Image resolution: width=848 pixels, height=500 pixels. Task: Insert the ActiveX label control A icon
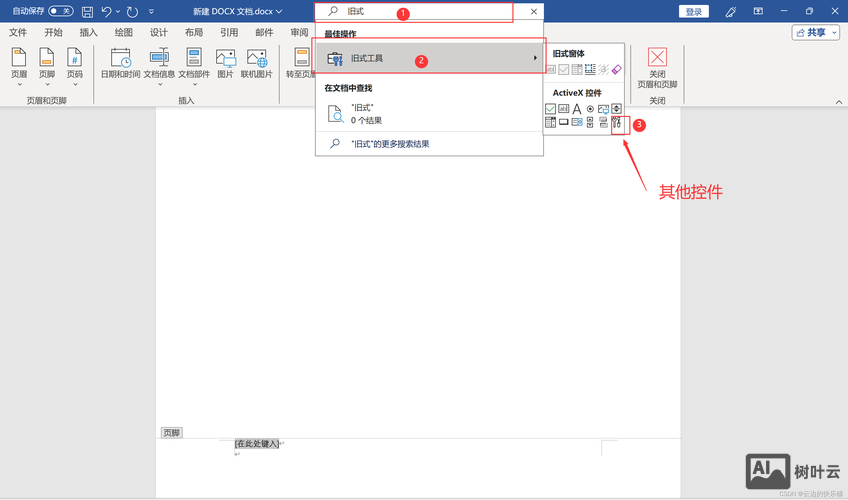point(577,109)
